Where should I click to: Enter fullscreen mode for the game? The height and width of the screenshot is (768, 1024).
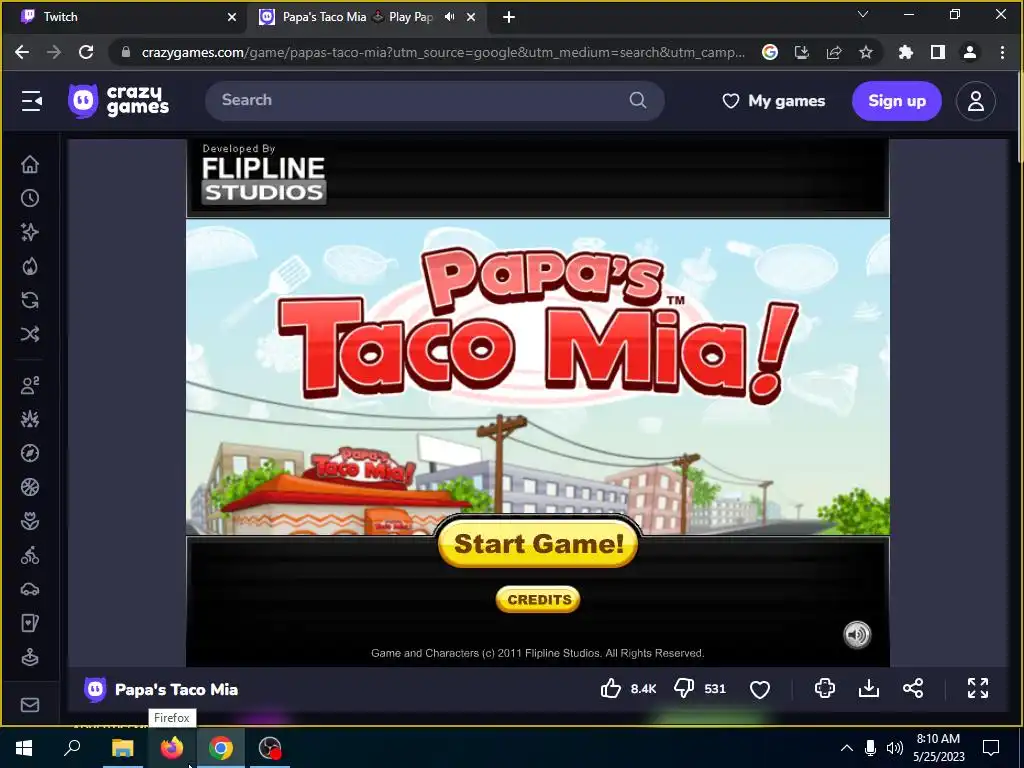pyautogui.click(x=978, y=688)
